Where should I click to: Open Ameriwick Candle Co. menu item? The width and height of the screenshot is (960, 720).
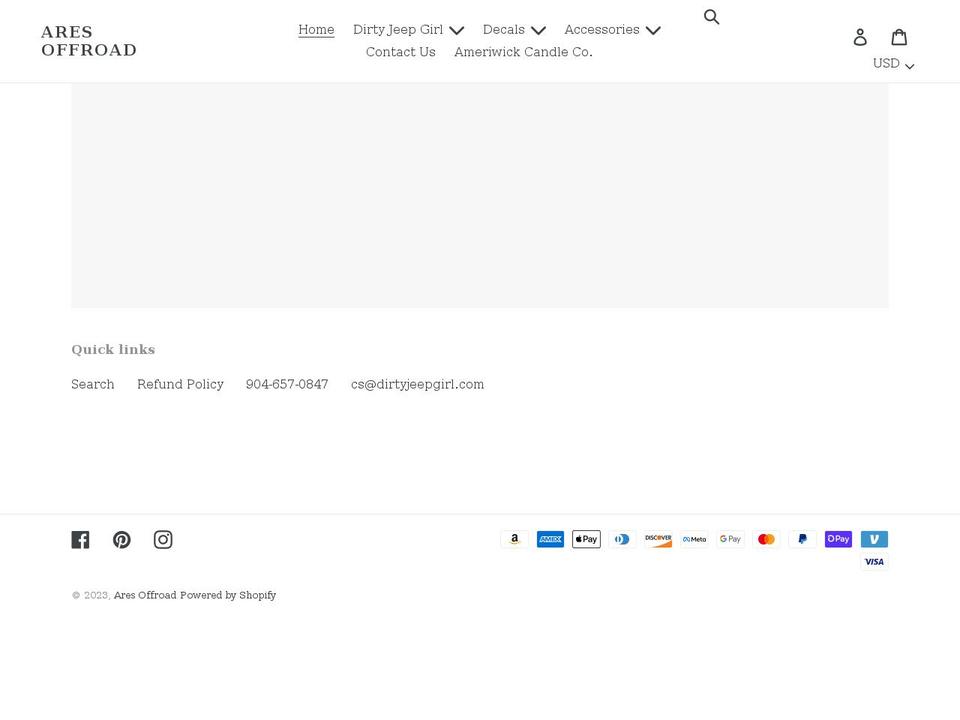tap(523, 52)
